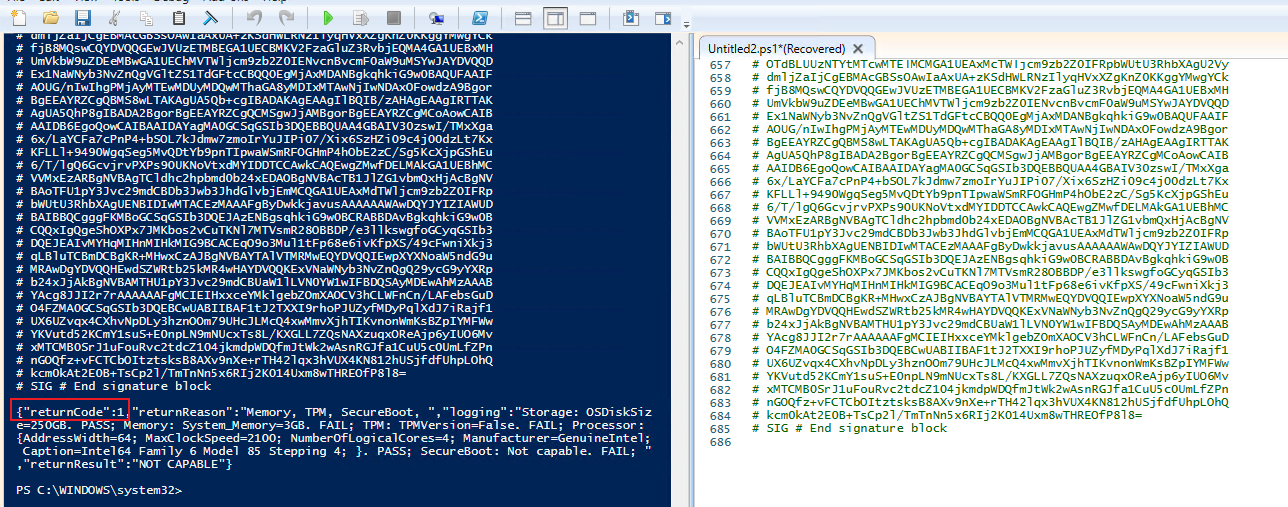
Task: Show script pane on top layout icon
Action: click(x=523, y=18)
